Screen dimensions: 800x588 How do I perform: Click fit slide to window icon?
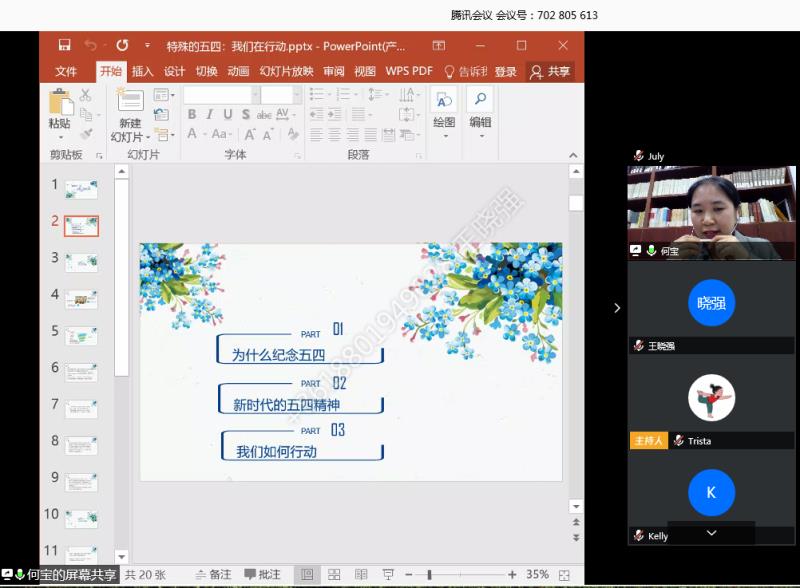click(x=566, y=575)
